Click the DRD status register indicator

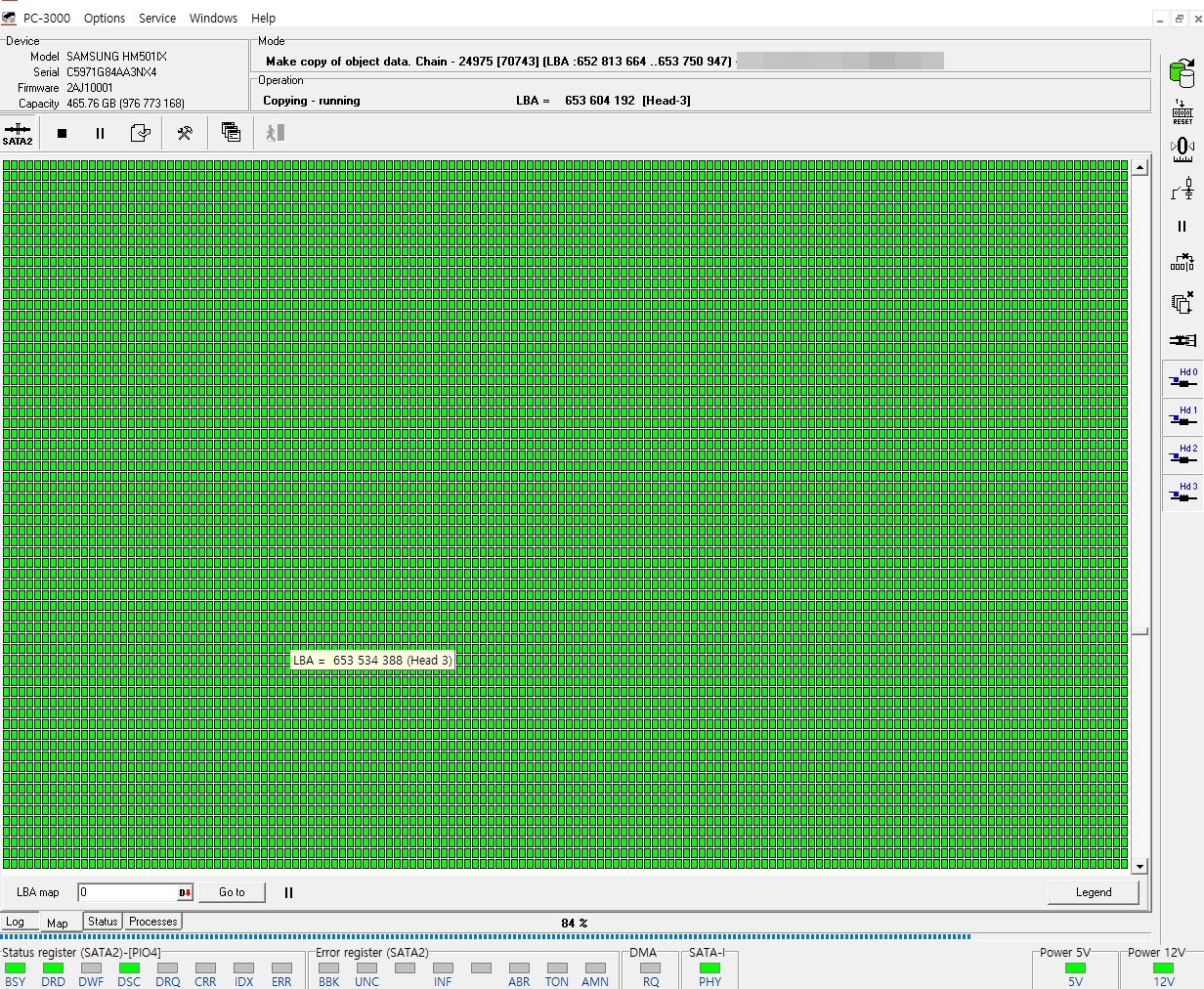(x=53, y=968)
